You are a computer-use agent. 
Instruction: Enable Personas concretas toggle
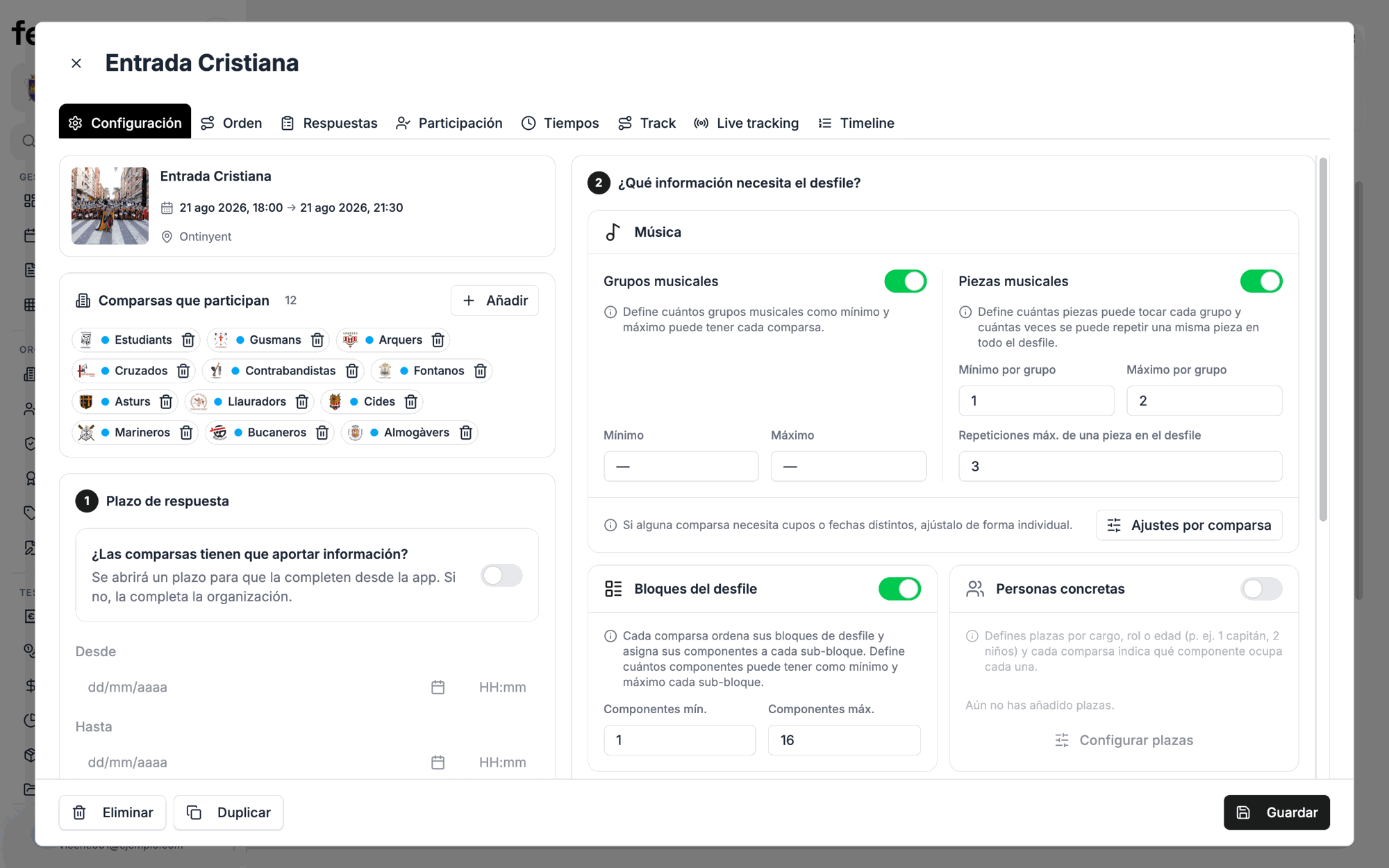click(x=1261, y=589)
